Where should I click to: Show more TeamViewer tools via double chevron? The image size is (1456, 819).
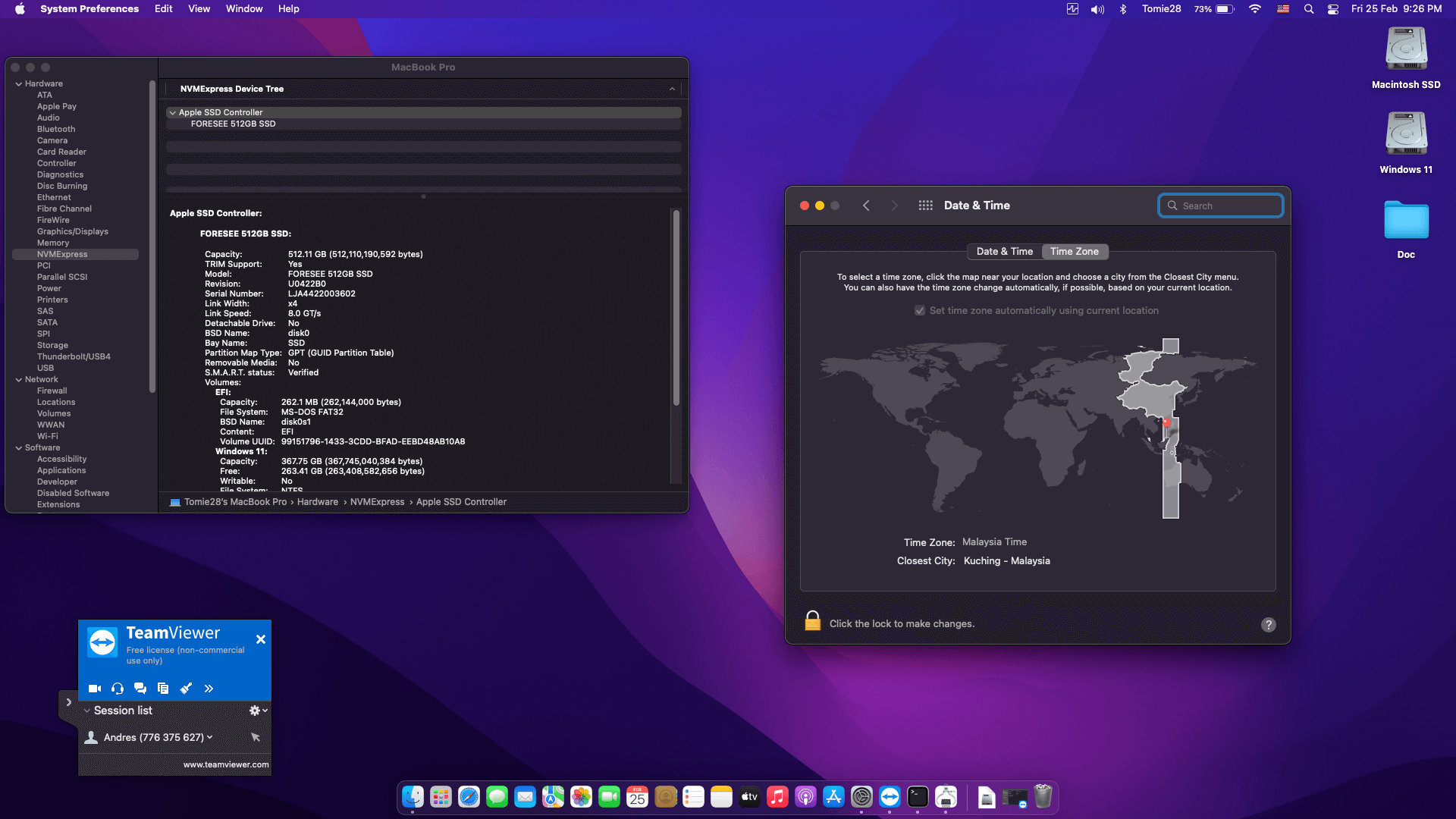[x=209, y=689]
